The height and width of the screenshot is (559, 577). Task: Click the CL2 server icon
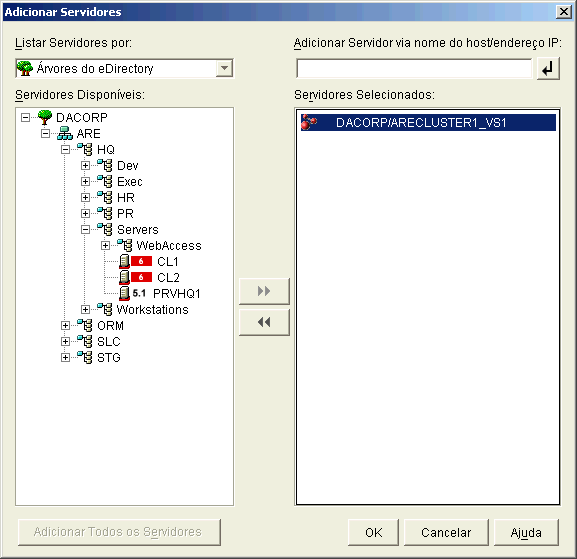[x=124, y=277]
